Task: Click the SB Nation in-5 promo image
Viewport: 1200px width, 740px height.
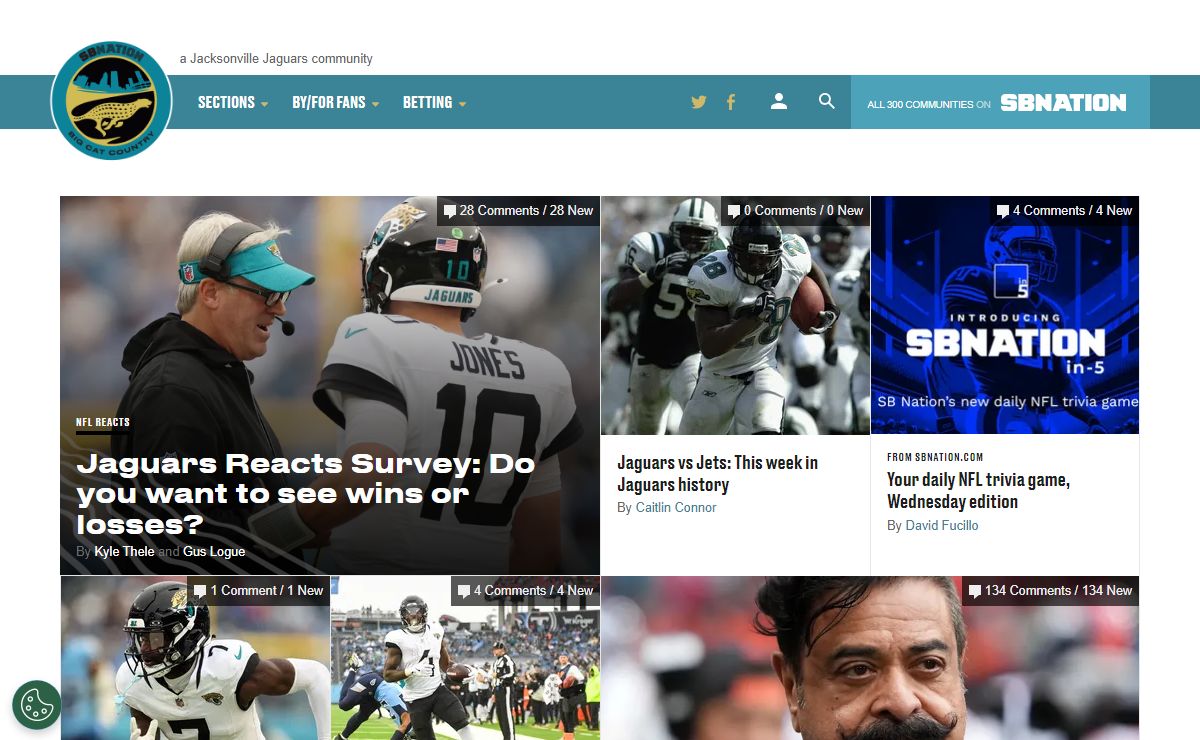Action: coord(1005,315)
